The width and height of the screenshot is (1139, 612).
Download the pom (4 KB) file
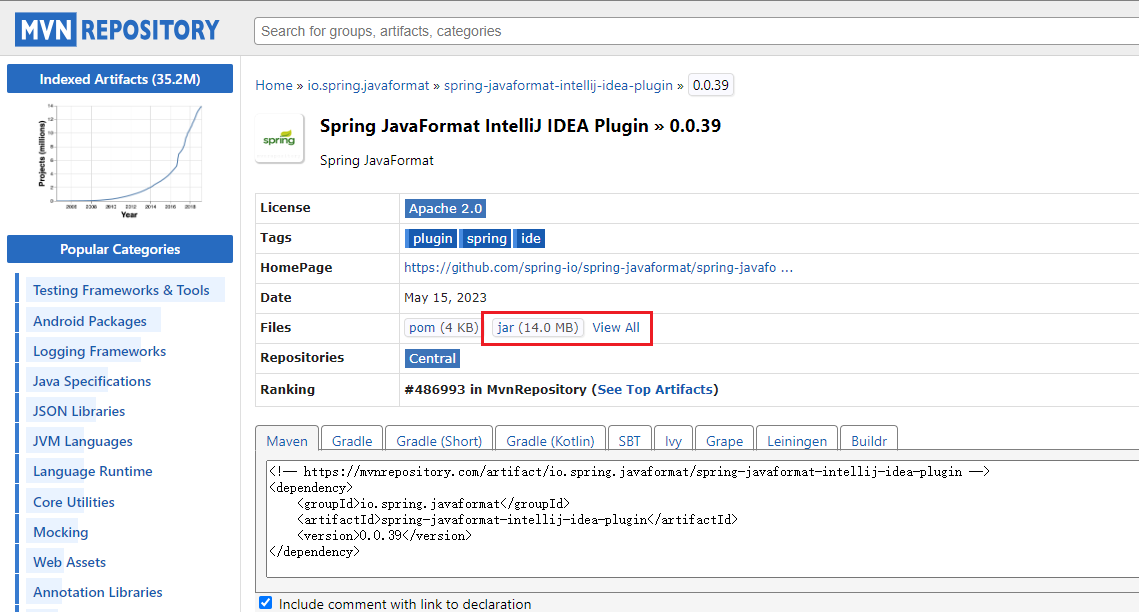[x=442, y=327]
